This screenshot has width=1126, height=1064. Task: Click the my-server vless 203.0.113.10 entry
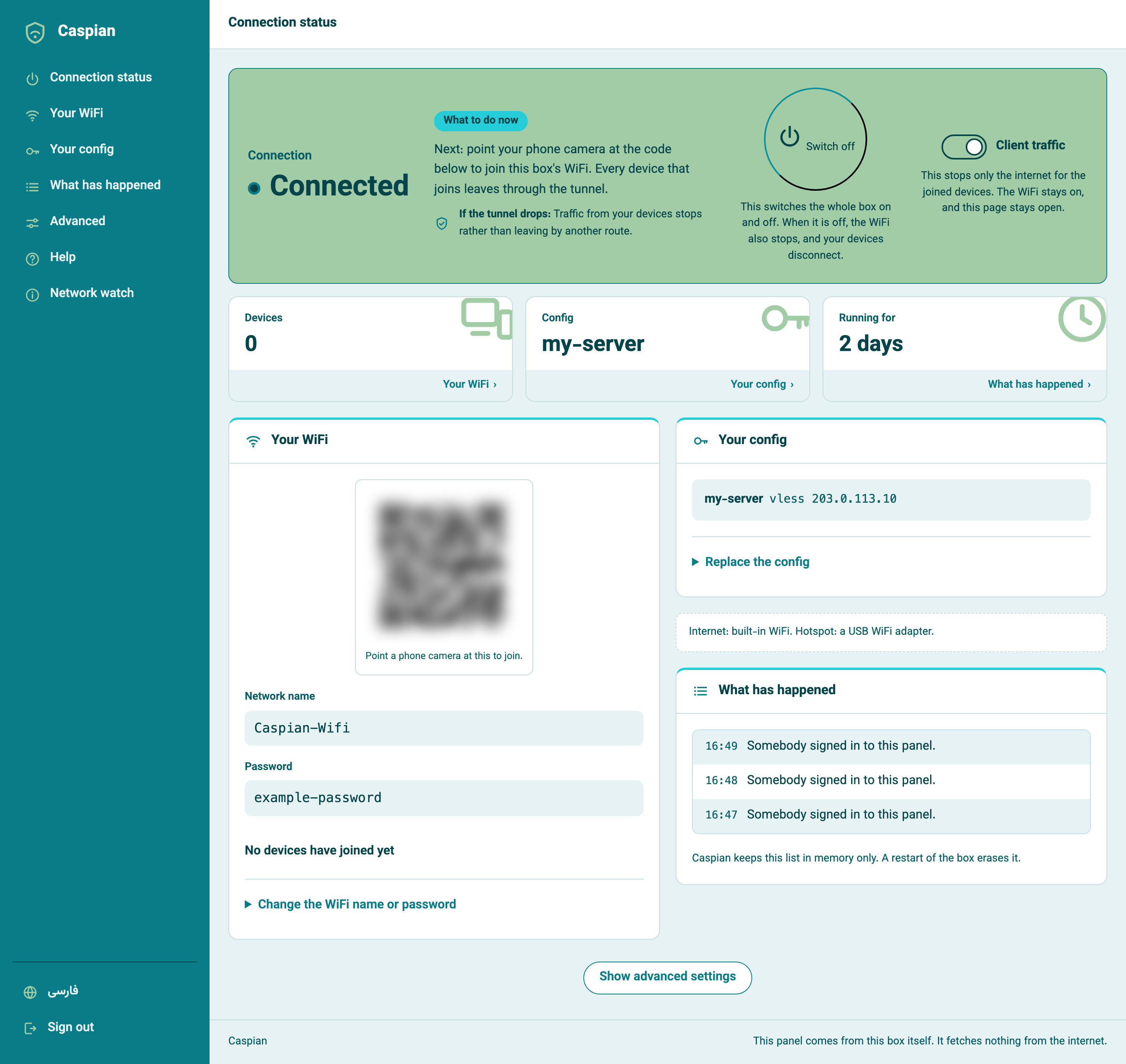pos(891,500)
